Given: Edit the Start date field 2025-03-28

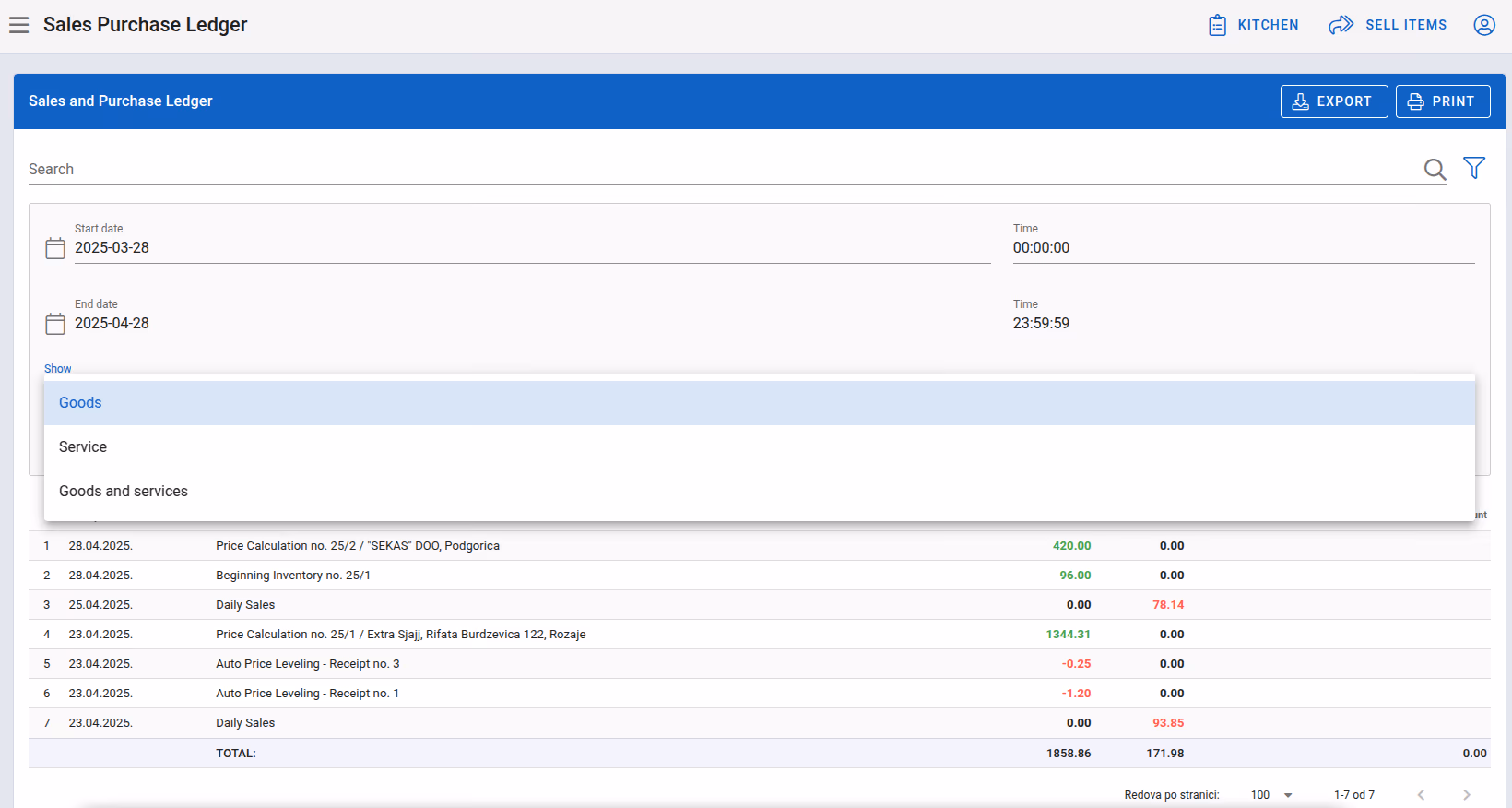Looking at the screenshot, I should pyautogui.click(x=532, y=248).
